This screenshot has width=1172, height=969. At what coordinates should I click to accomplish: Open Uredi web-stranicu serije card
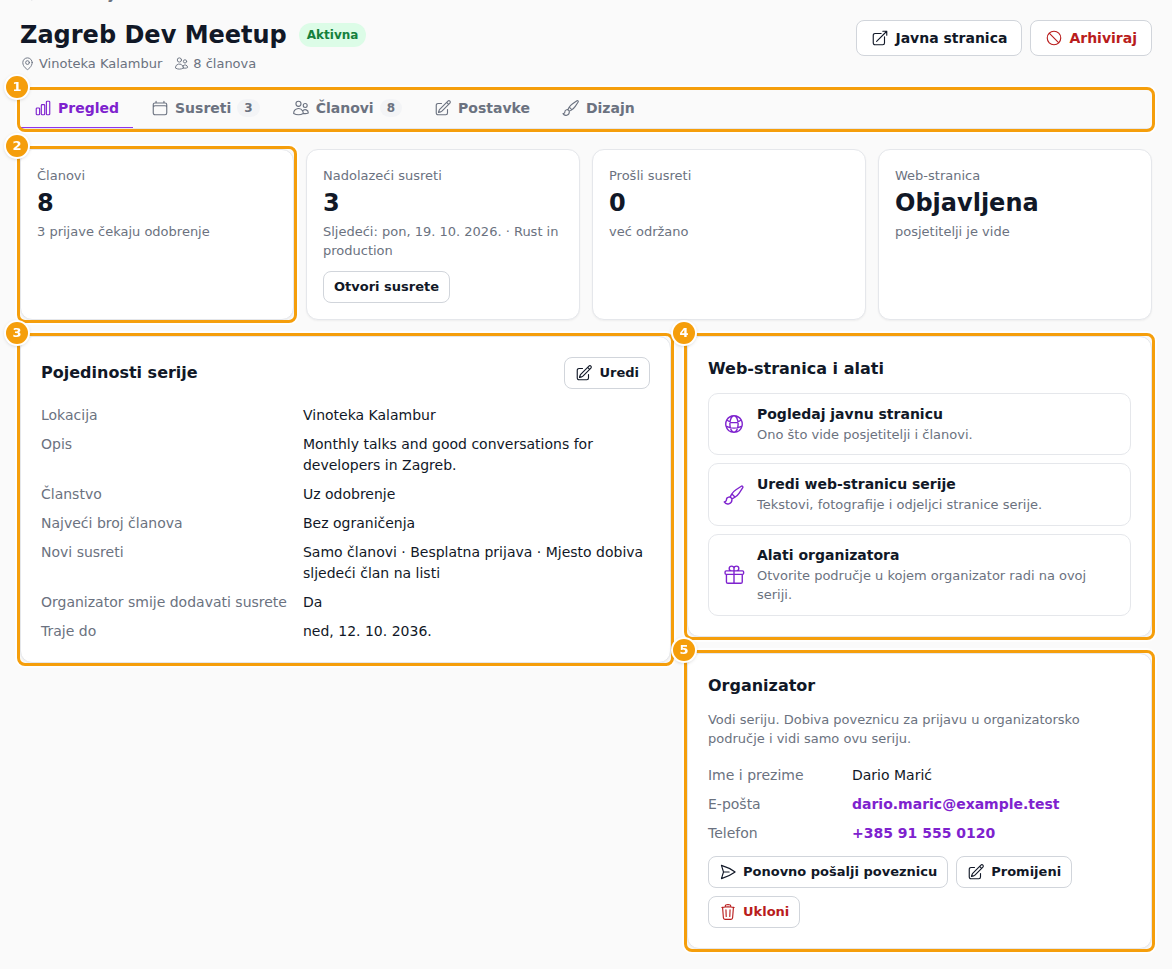point(919,494)
